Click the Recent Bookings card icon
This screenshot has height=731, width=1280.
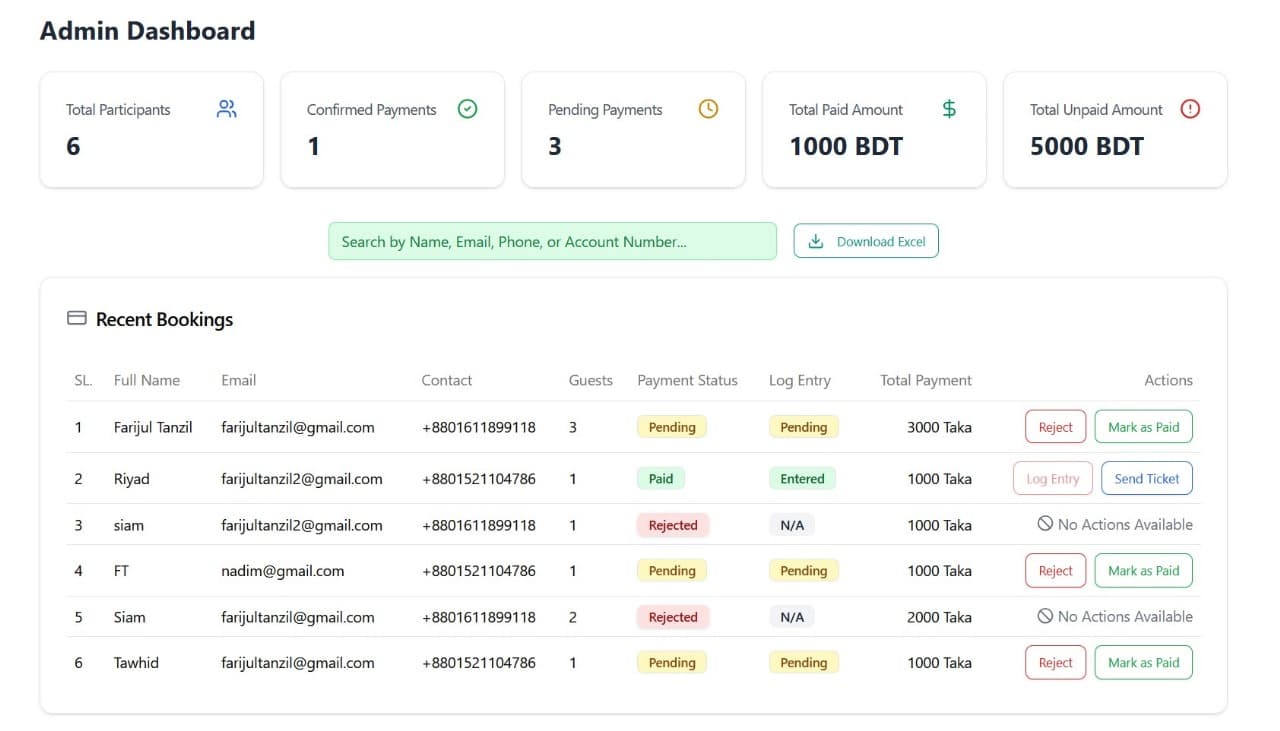76,317
